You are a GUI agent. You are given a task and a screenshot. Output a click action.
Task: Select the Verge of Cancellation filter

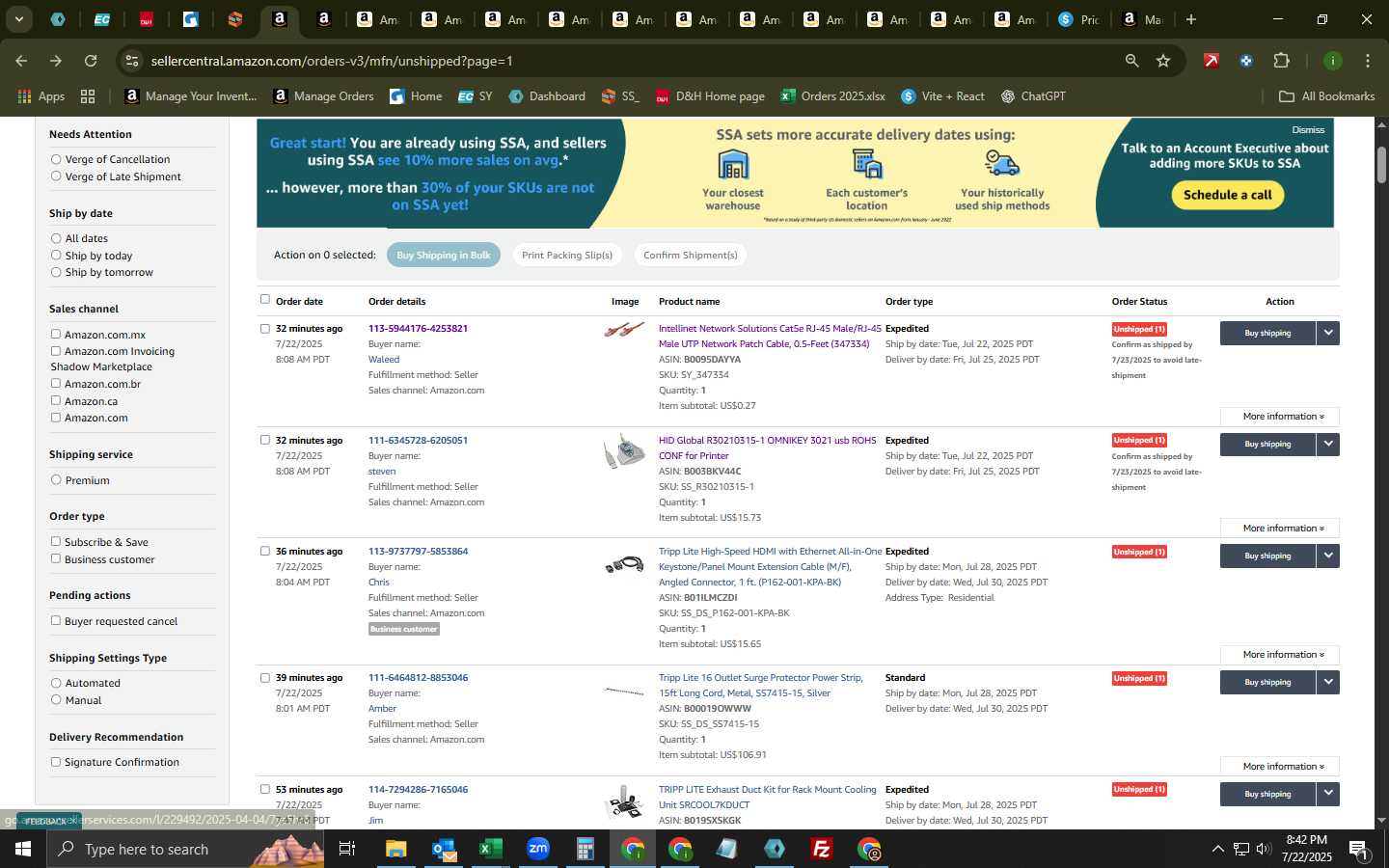point(56,159)
